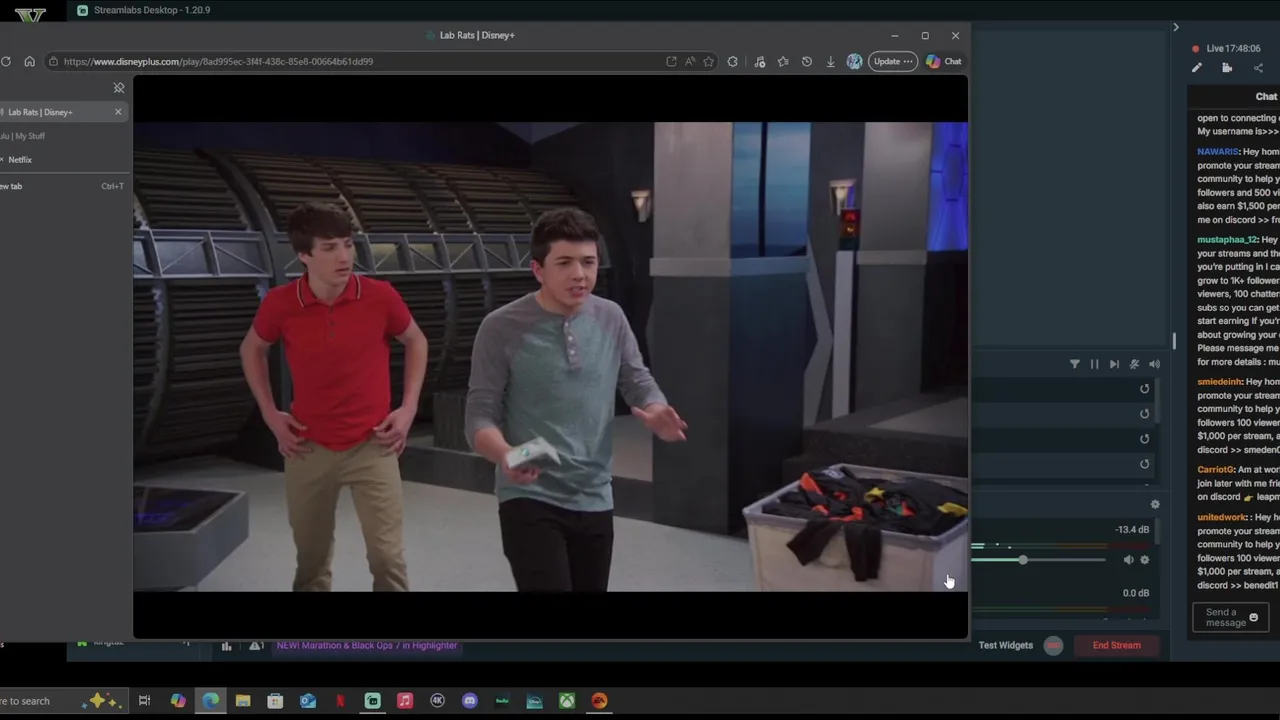Open the Xbox app from the taskbar

567,701
